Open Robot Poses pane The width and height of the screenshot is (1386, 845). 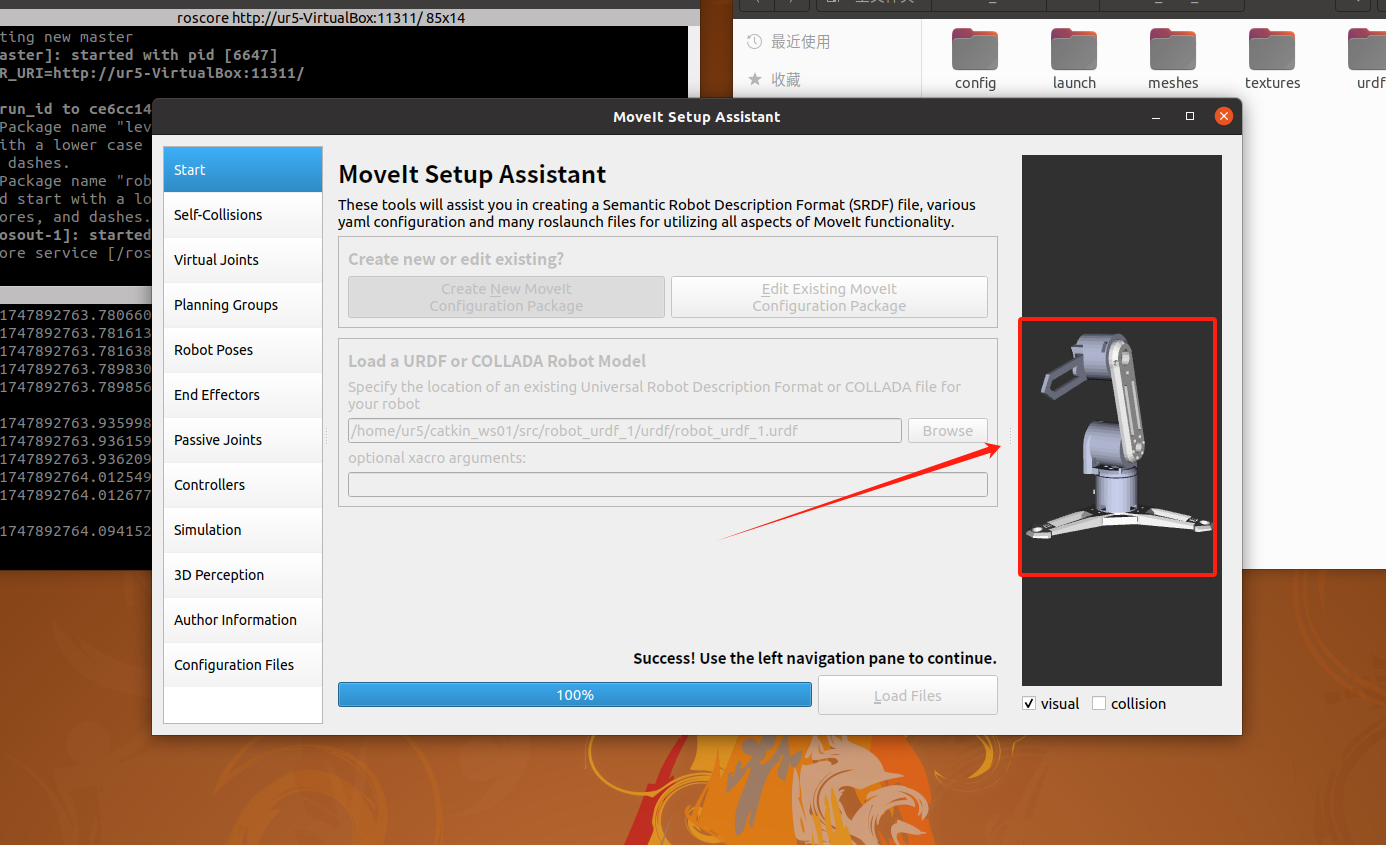(x=243, y=350)
